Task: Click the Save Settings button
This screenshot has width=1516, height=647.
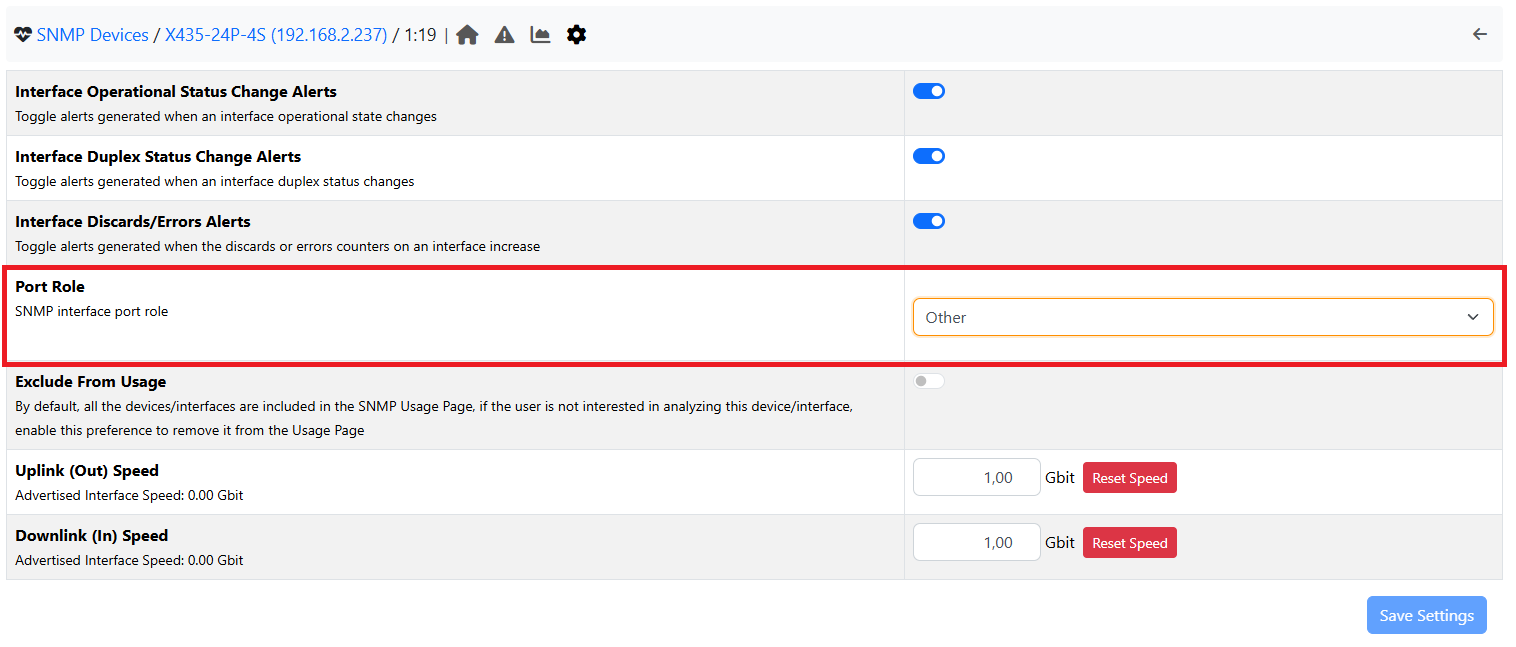Action: [1426, 615]
